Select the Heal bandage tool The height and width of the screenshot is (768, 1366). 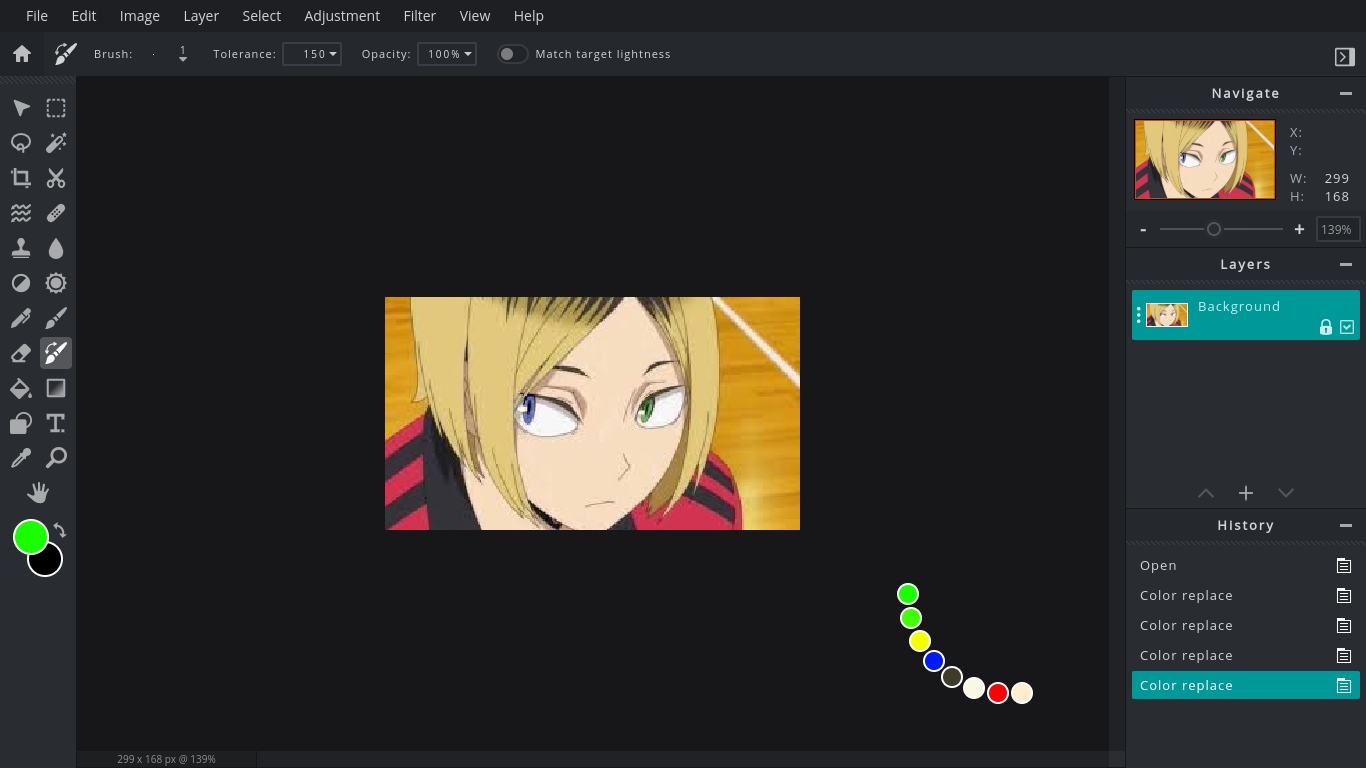[x=56, y=213]
